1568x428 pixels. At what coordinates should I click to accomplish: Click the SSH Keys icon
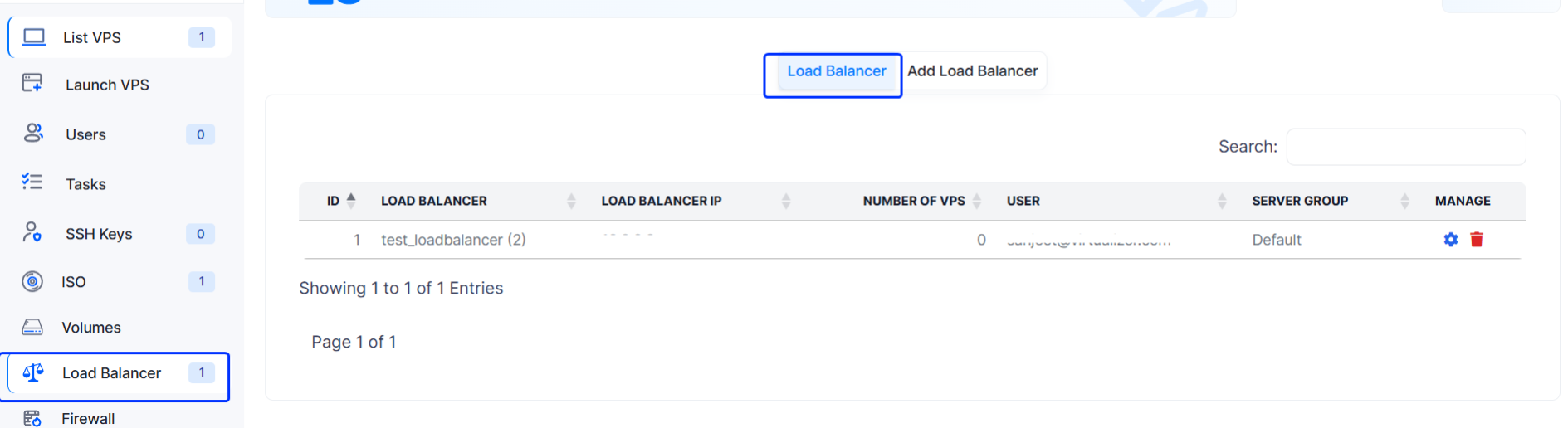click(32, 231)
